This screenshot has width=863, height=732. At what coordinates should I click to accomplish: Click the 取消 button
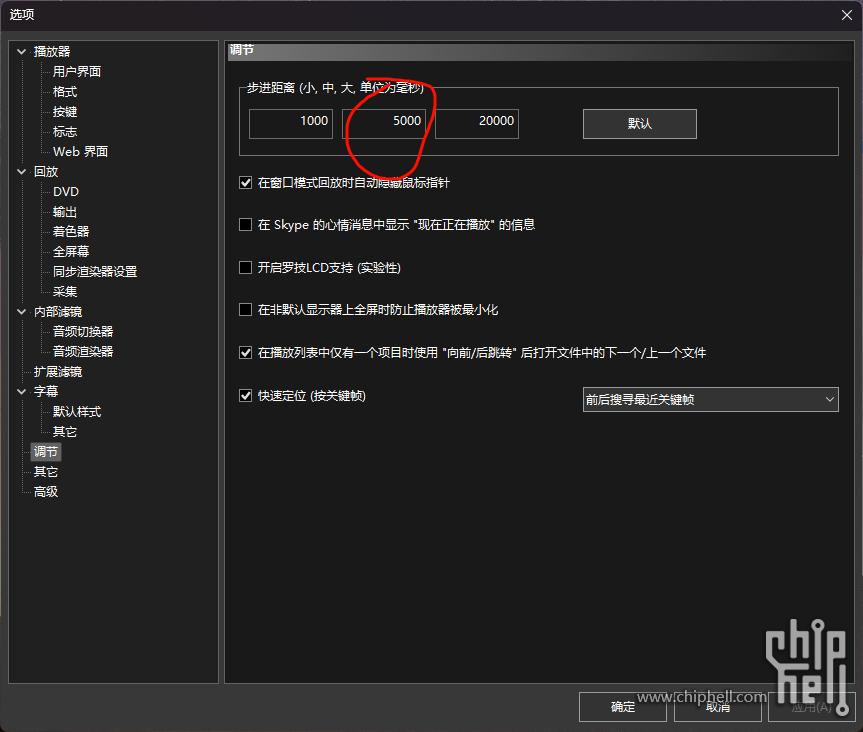coord(718,707)
